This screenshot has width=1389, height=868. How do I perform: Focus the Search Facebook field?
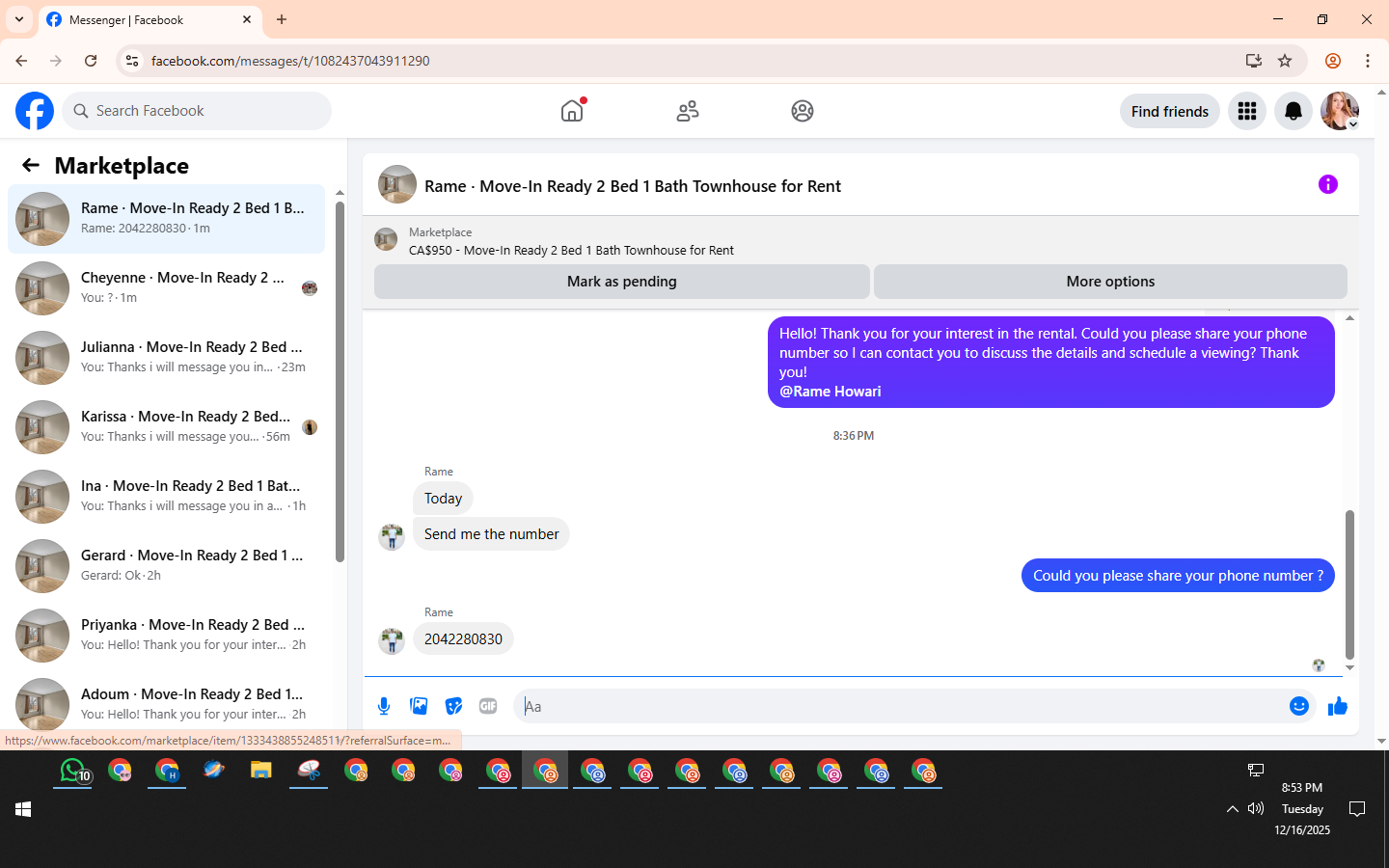click(197, 111)
